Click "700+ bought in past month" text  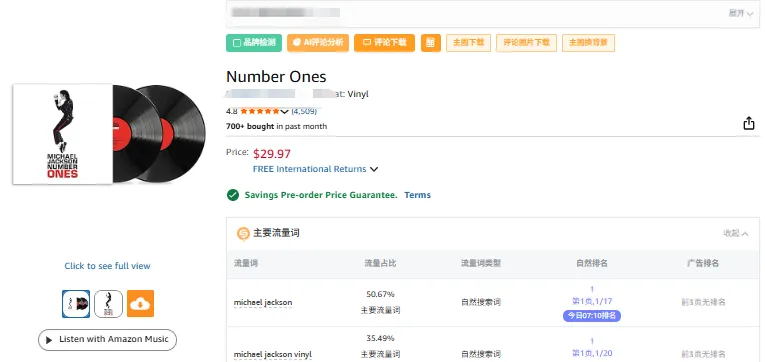coord(276,126)
